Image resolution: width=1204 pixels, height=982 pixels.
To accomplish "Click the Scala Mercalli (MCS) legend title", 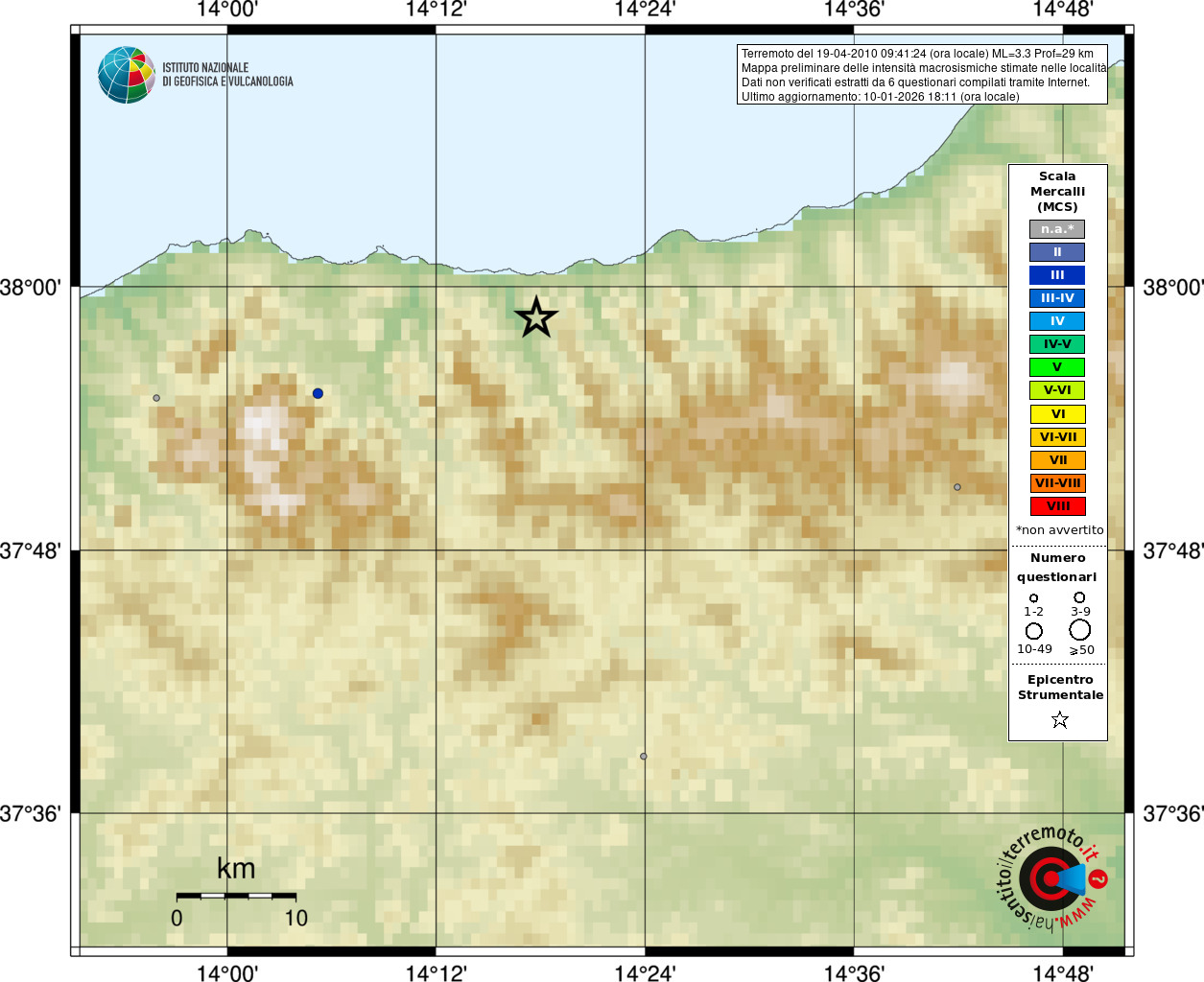I will [x=1057, y=192].
